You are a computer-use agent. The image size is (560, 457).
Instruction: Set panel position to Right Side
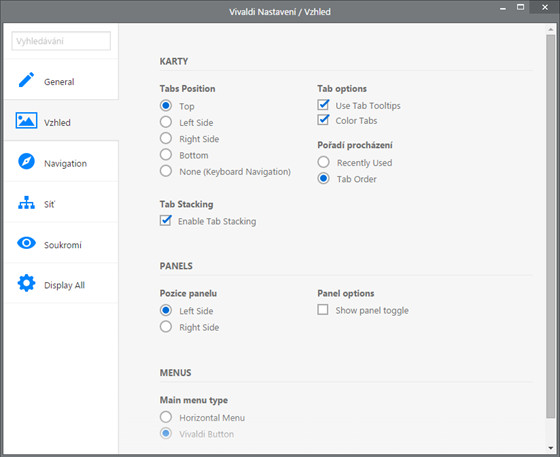[166, 327]
